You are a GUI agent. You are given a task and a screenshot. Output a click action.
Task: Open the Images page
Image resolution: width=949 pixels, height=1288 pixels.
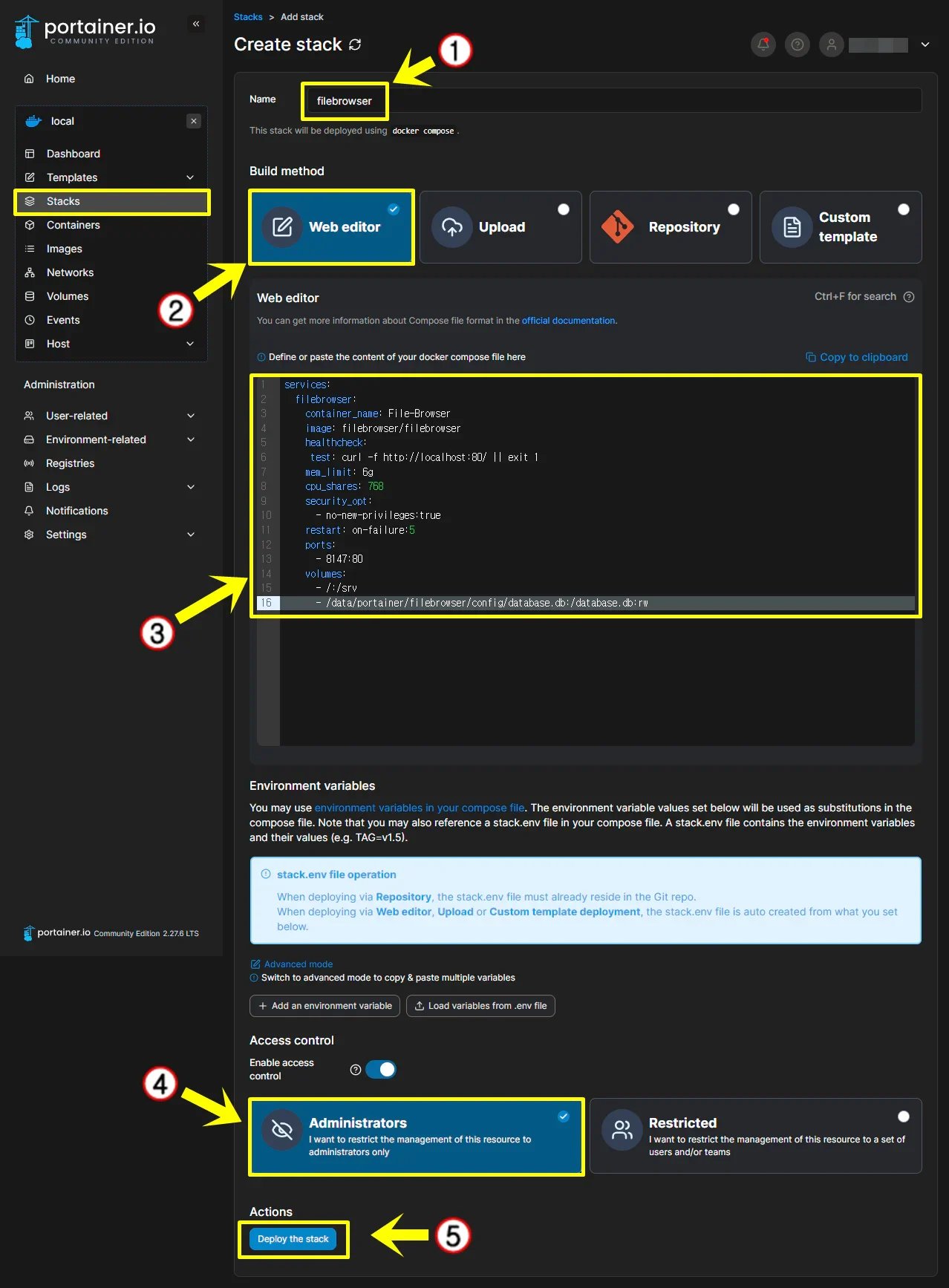[64, 249]
